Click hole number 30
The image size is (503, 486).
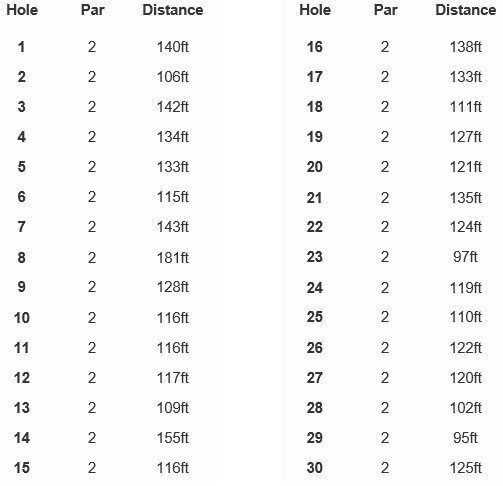pyautogui.click(x=314, y=468)
